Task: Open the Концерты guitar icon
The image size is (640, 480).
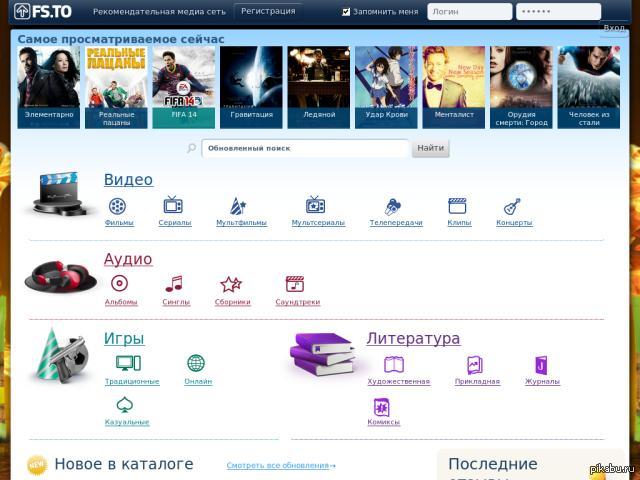Action: pyautogui.click(x=512, y=206)
